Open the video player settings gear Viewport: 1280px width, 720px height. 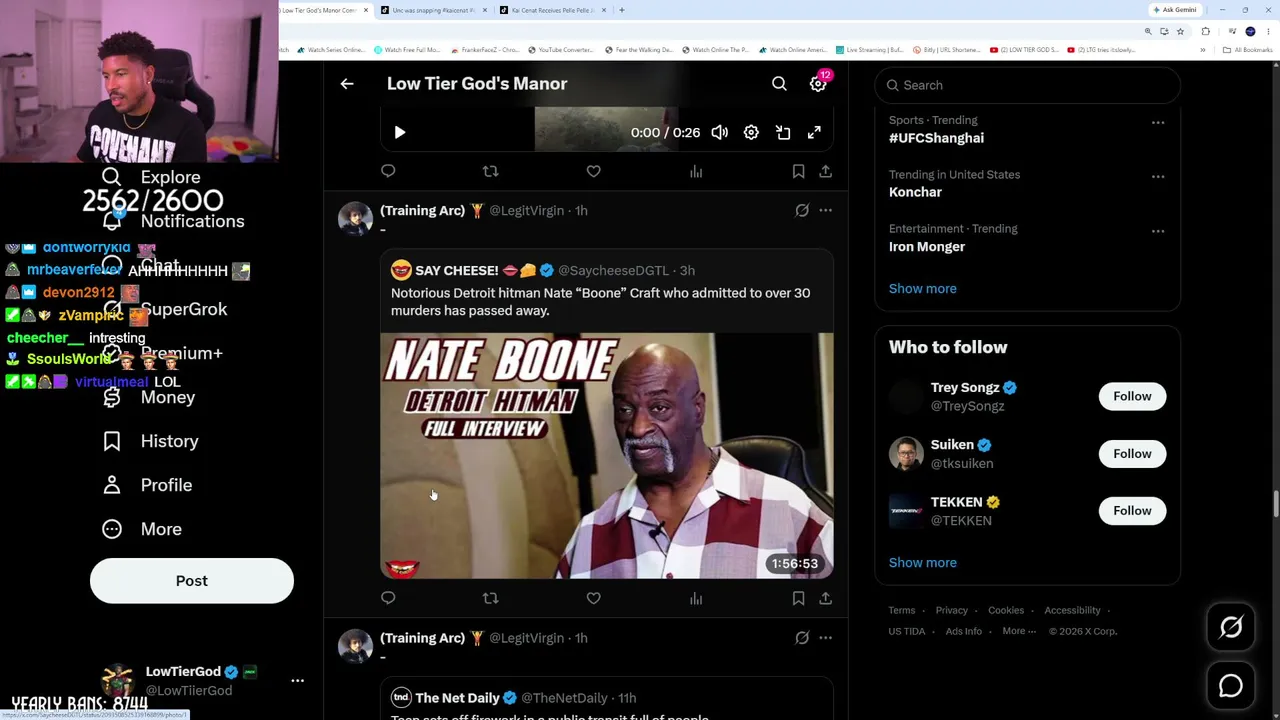coord(751,132)
